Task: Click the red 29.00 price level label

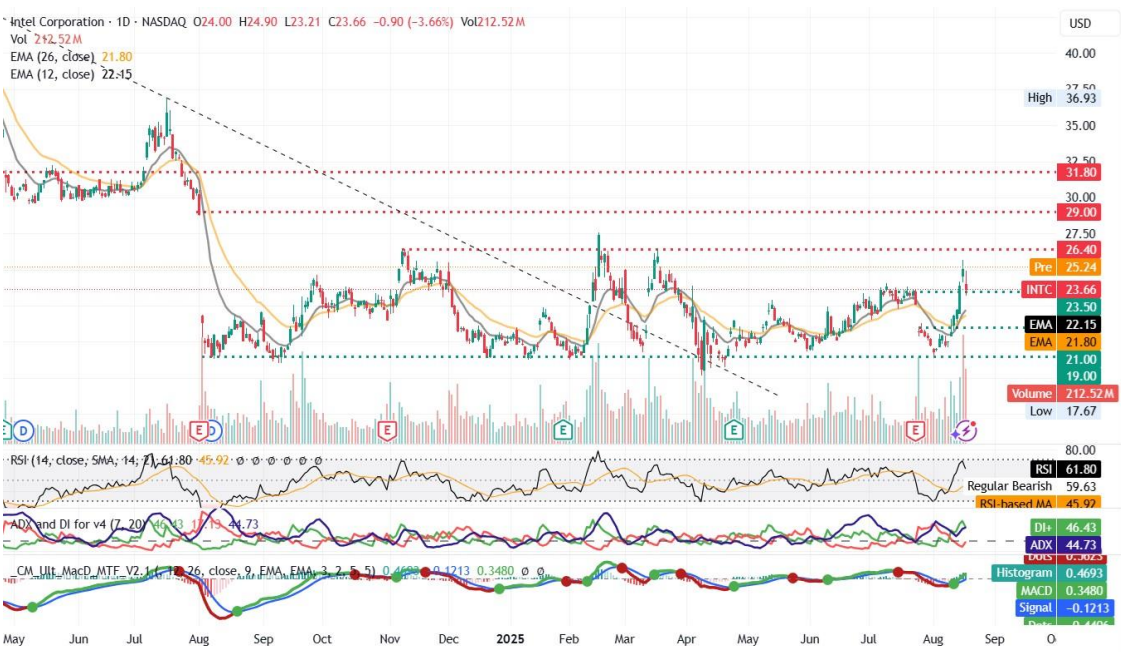Action: pos(1080,212)
